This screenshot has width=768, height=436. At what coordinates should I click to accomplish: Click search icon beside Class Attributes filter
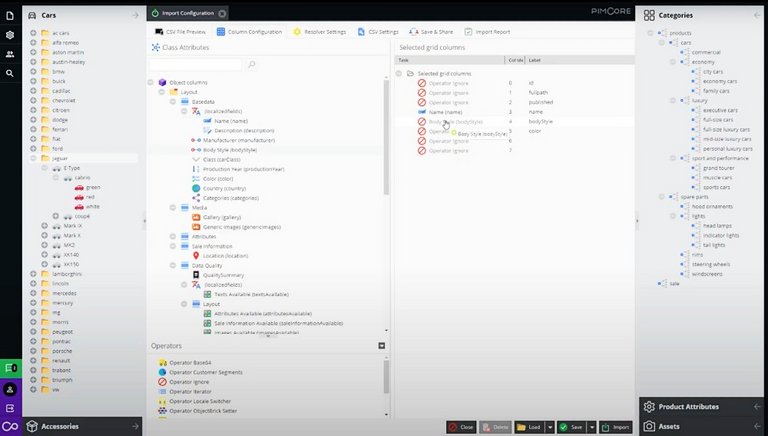tap(251, 65)
